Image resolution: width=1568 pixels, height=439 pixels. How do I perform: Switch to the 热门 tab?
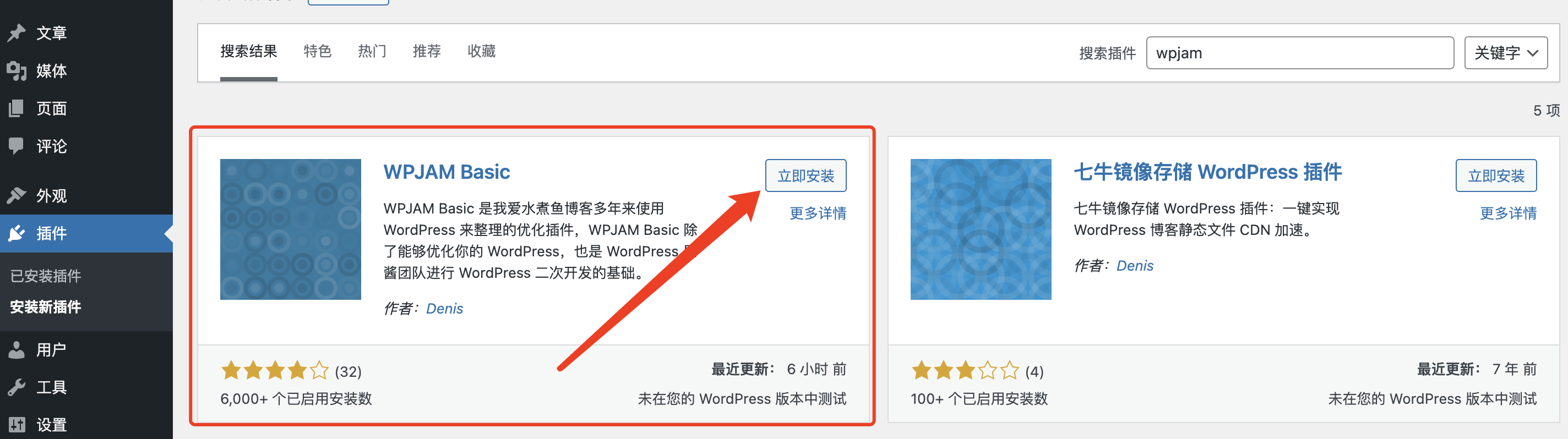372,51
